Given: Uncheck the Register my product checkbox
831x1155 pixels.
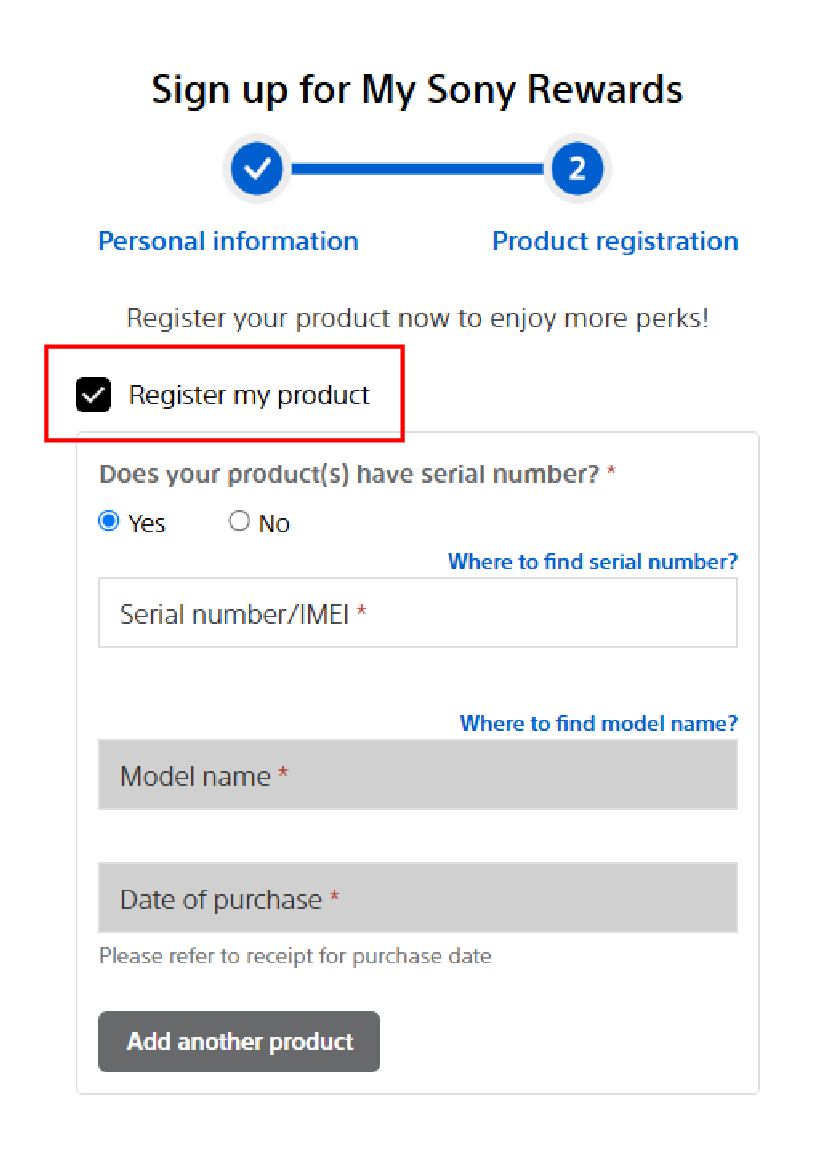Looking at the screenshot, I should tap(94, 396).
